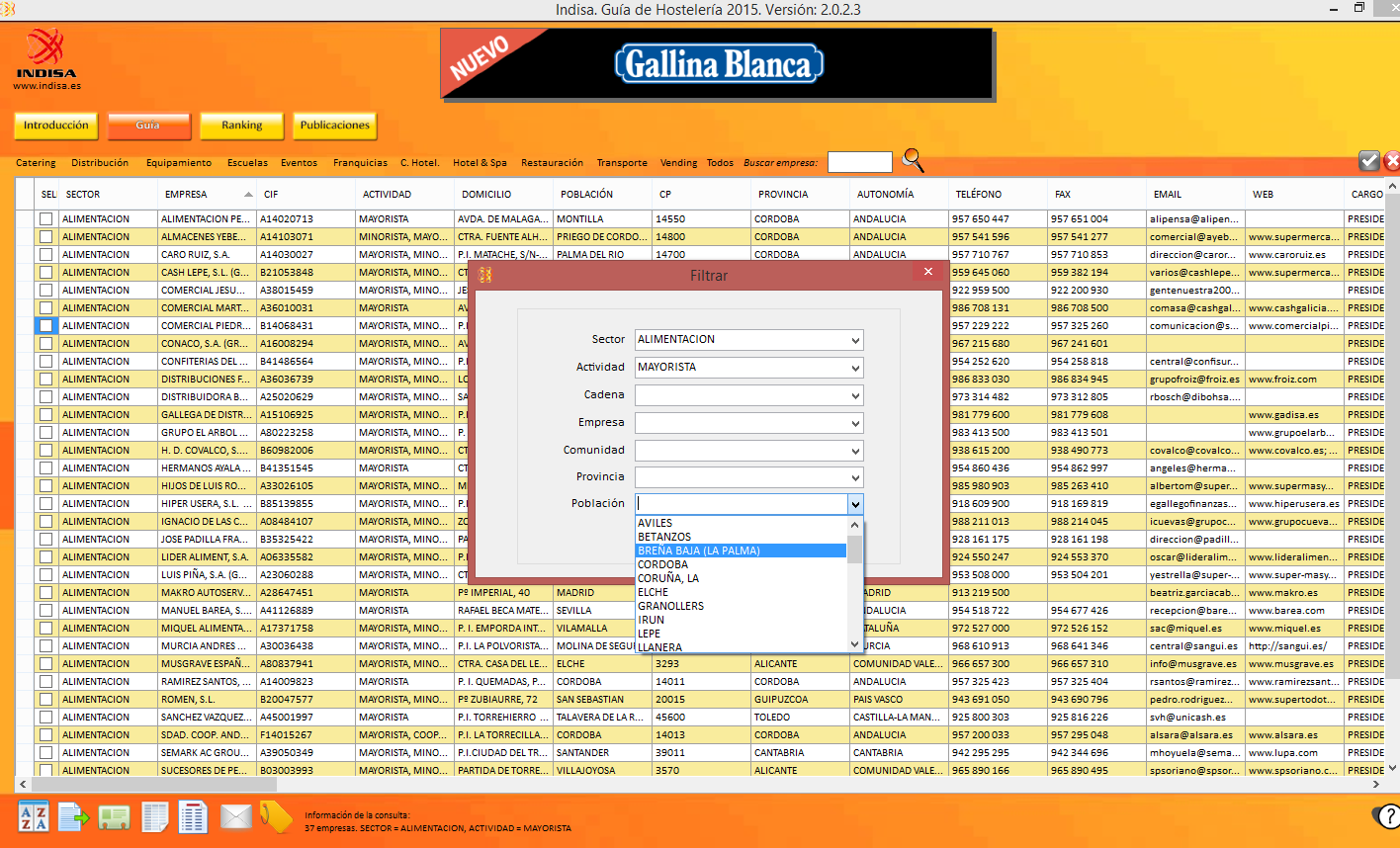Click the Introducción button
1400x848 pixels.
coord(56,126)
